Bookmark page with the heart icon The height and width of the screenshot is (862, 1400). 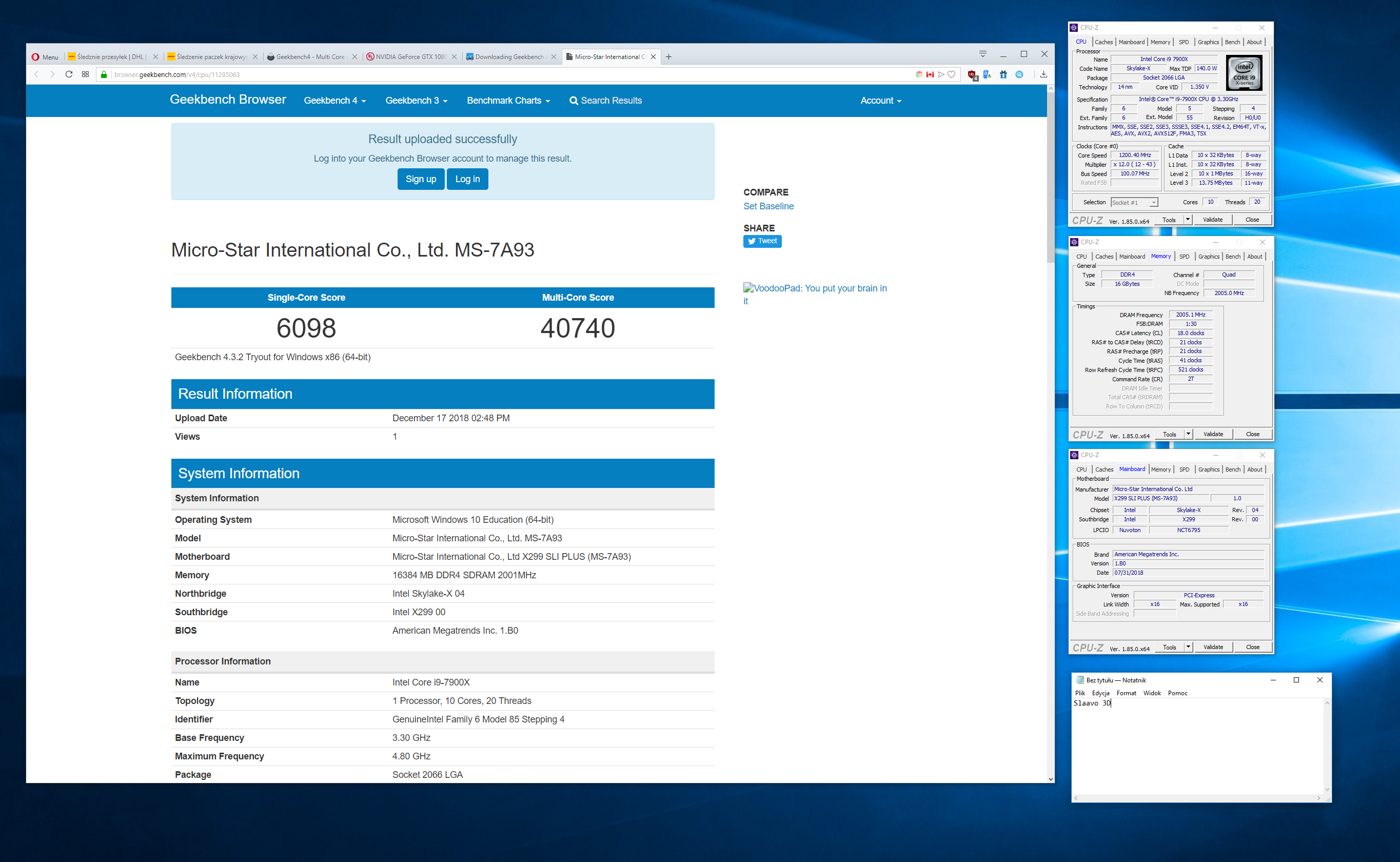952,74
